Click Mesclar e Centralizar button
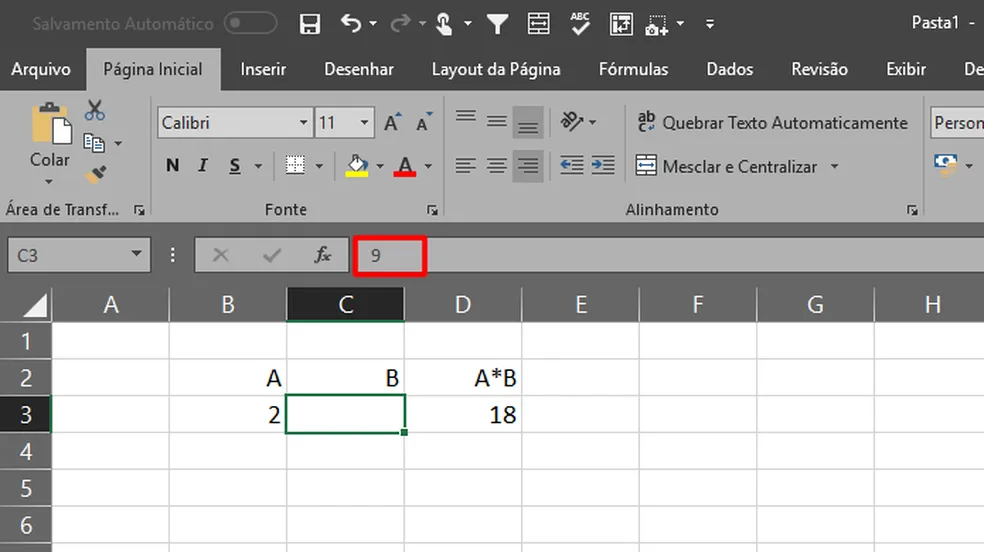 point(737,166)
